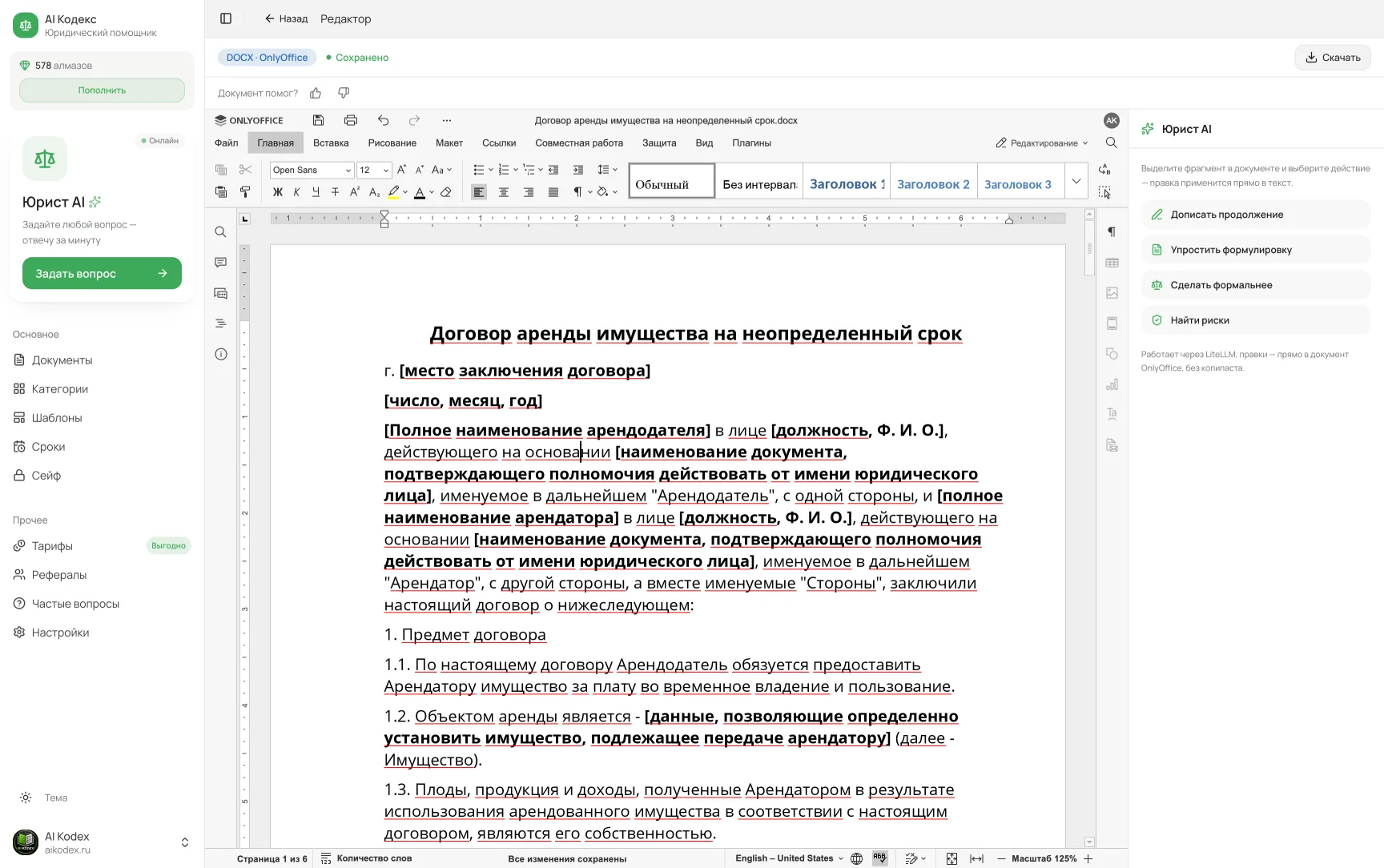Image resolution: width=1384 pixels, height=868 pixels.
Task: Switch to the Вставка tab
Action: [x=331, y=143]
